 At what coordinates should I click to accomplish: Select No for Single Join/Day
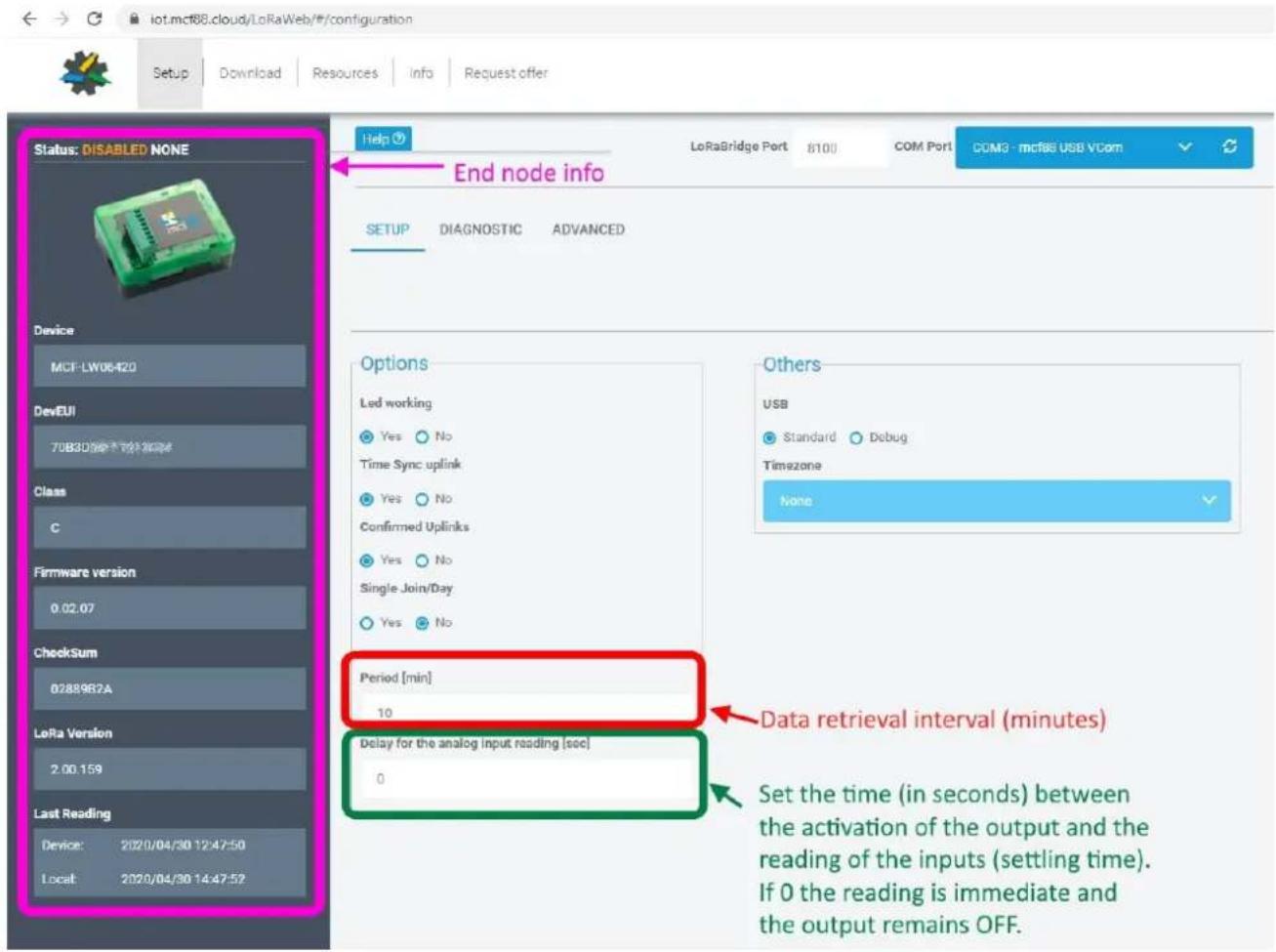pyautogui.click(x=422, y=623)
